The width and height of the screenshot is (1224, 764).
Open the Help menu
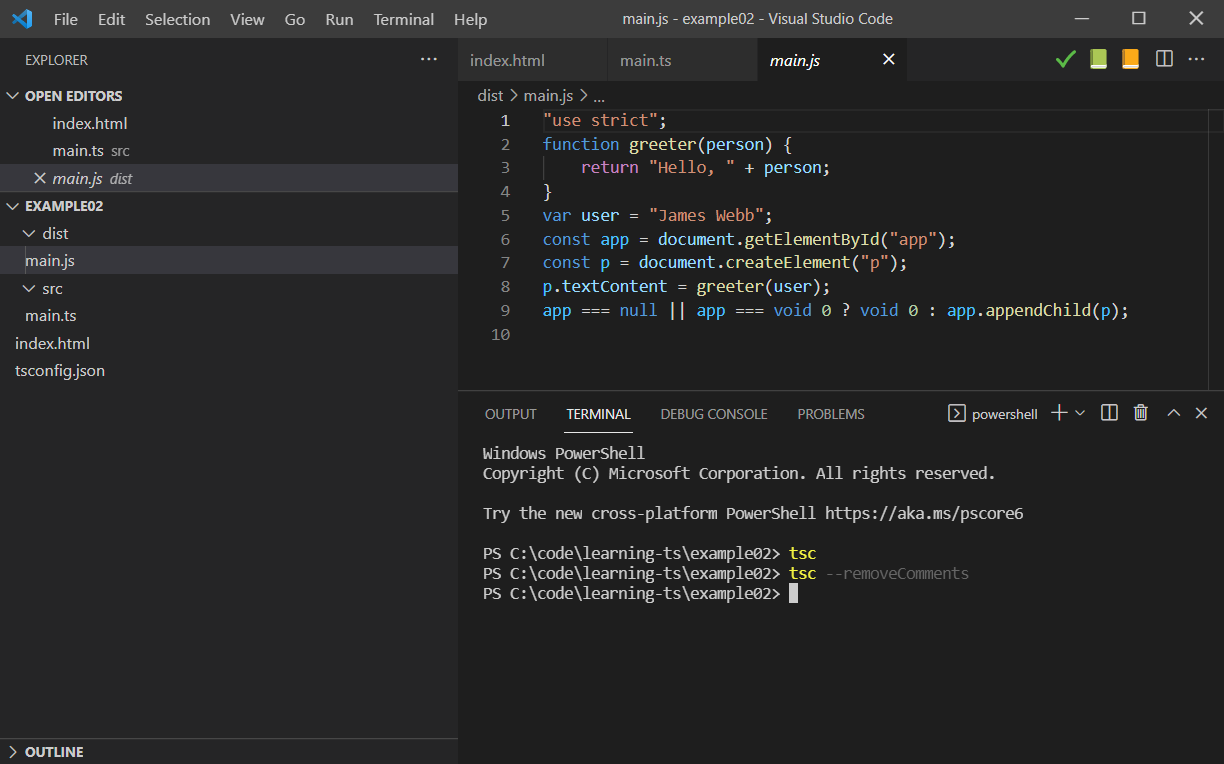pyautogui.click(x=470, y=19)
